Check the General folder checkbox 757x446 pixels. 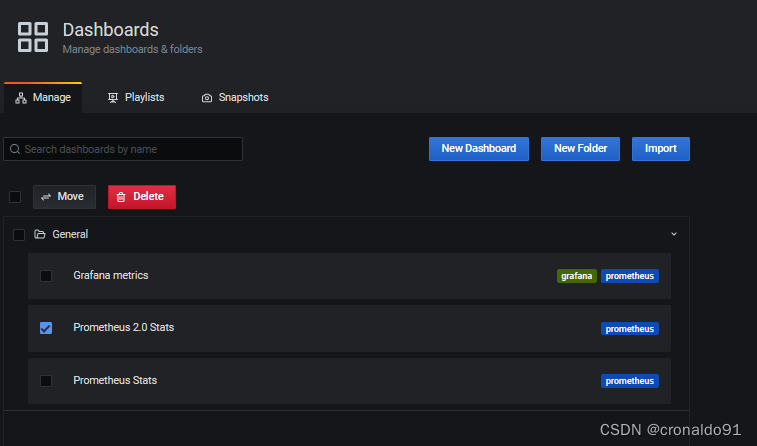pos(19,235)
